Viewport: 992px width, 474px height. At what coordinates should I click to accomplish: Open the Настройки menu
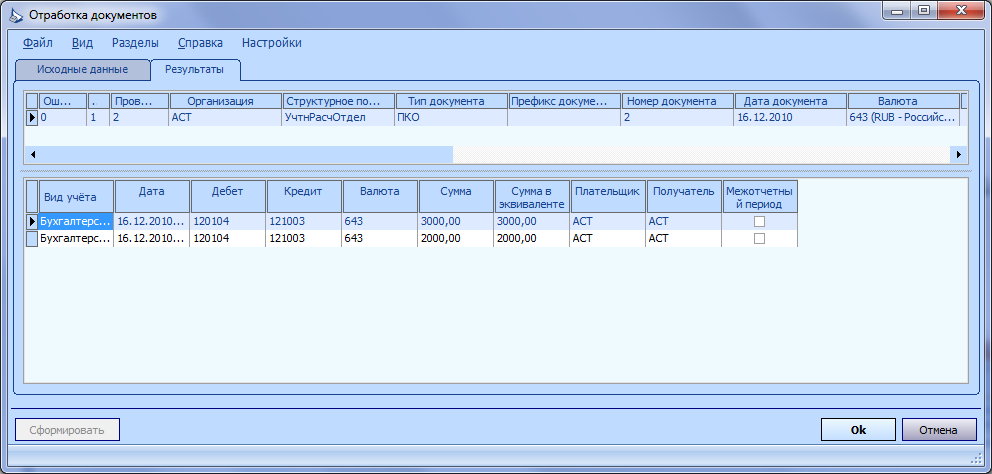point(271,43)
